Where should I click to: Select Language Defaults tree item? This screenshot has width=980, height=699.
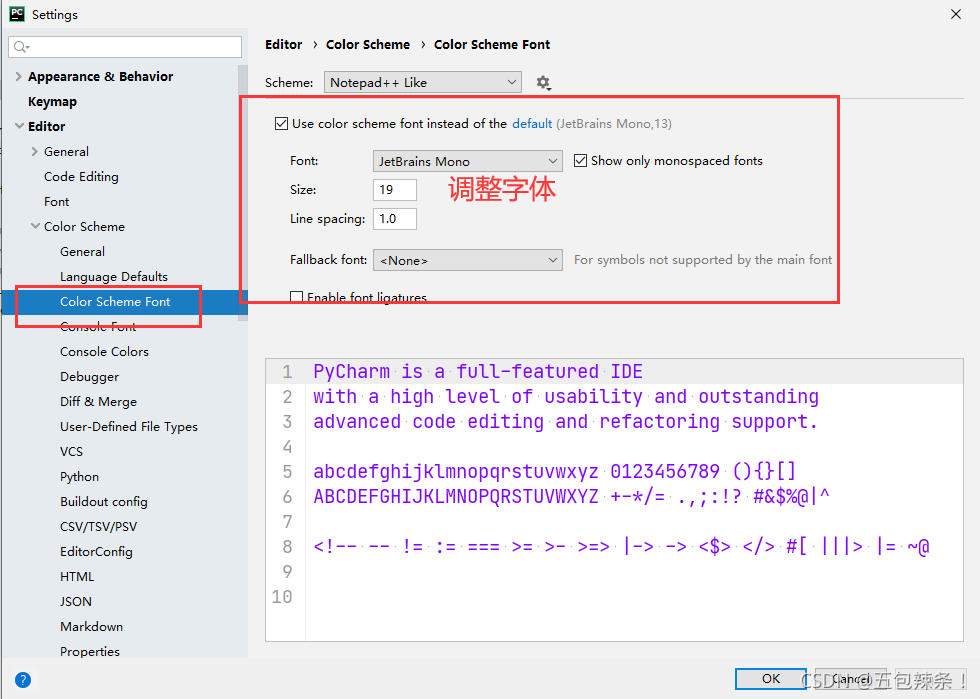(114, 277)
